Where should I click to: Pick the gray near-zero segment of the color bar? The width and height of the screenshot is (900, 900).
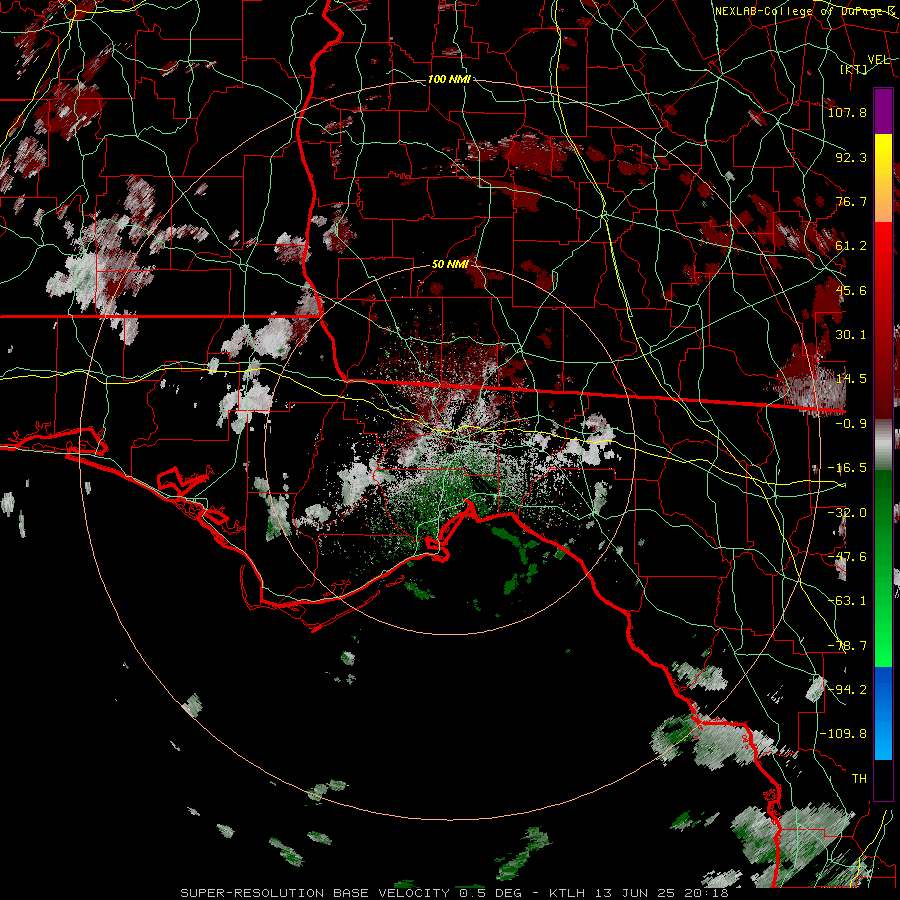click(883, 442)
